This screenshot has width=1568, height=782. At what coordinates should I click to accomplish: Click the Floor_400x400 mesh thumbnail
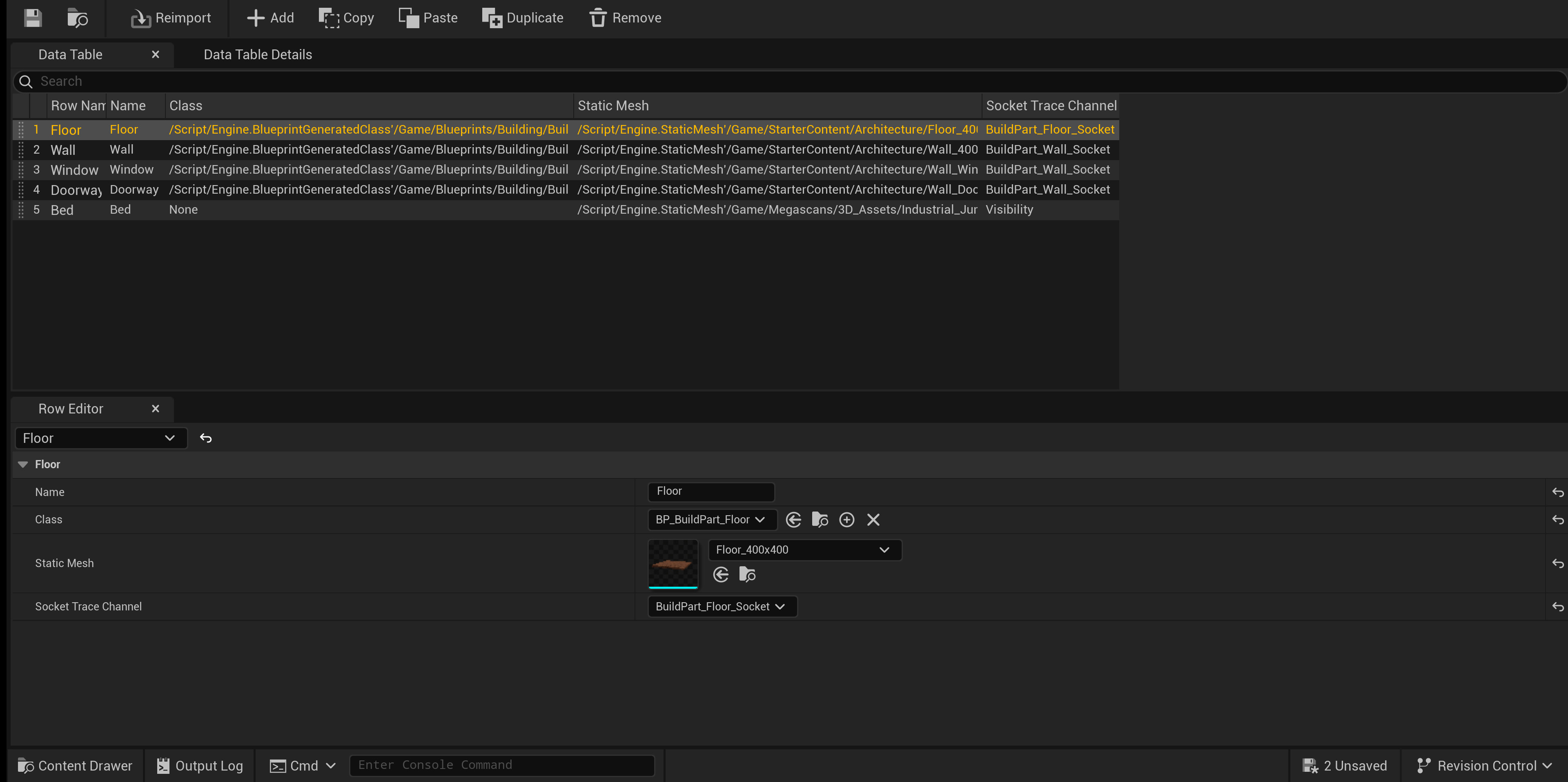click(x=673, y=563)
